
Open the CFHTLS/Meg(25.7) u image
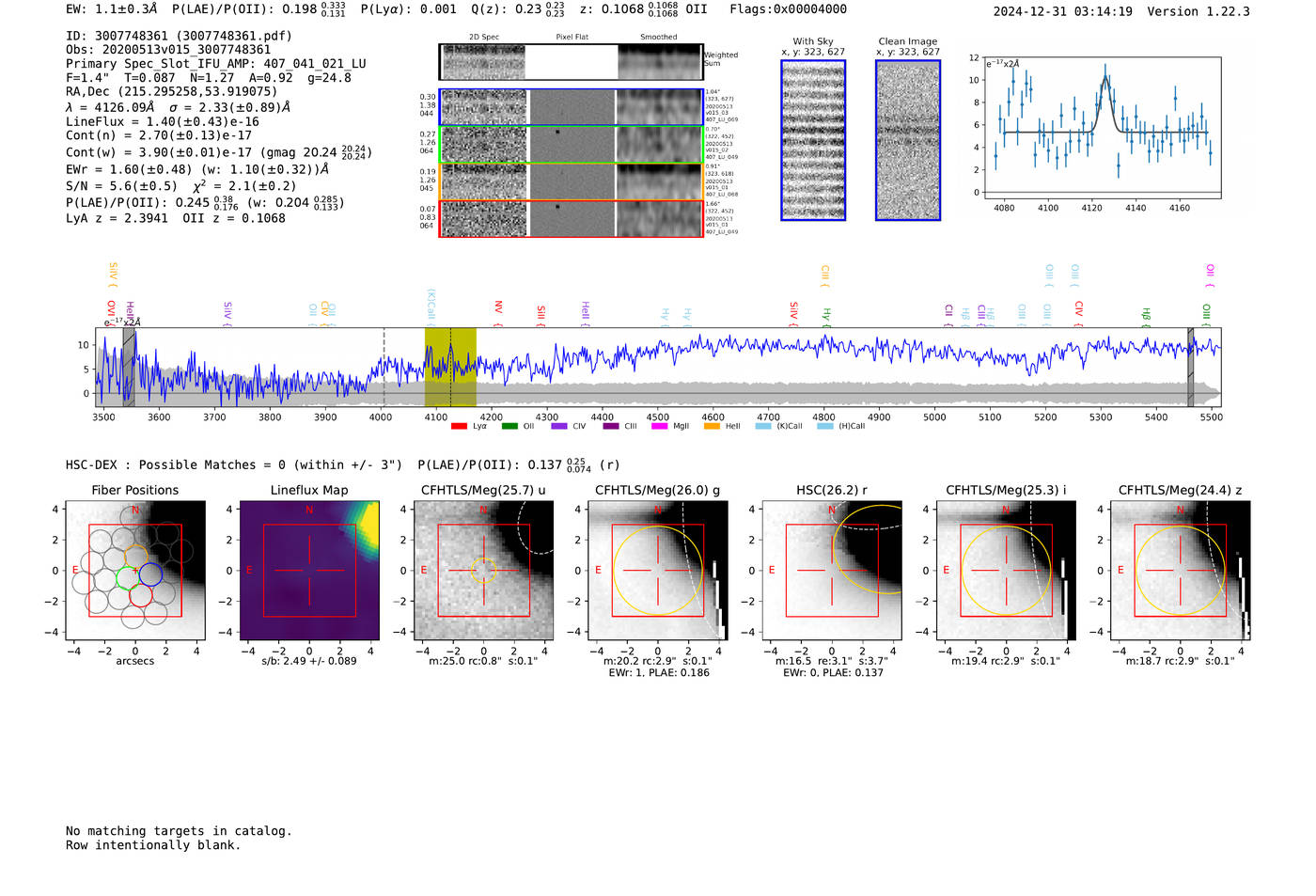(x=483, y=570)
